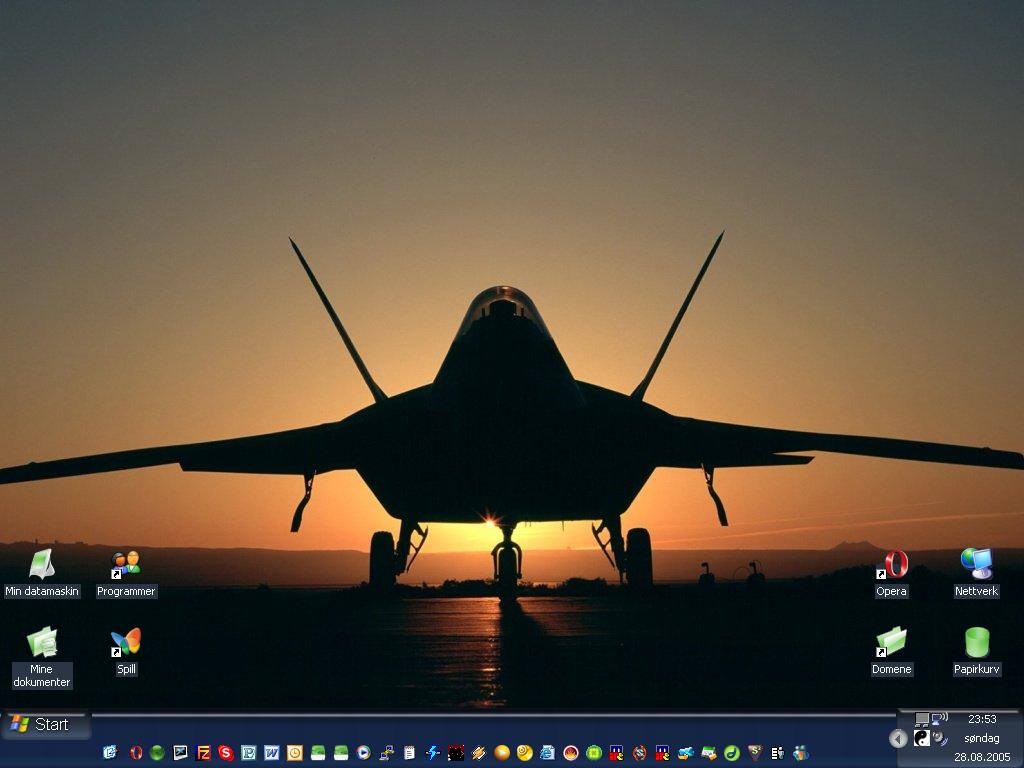
Task: Click the purple S² triangle icon
Action: [x=755, y=752]
